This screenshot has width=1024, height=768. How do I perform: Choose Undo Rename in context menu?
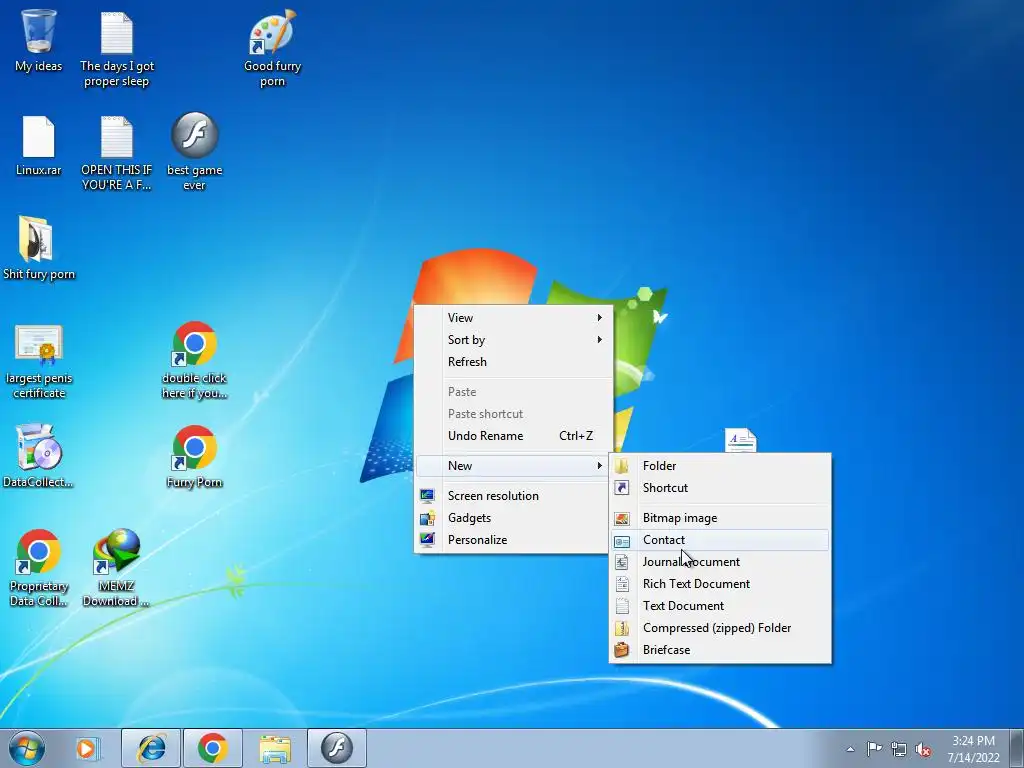[513, 436]
